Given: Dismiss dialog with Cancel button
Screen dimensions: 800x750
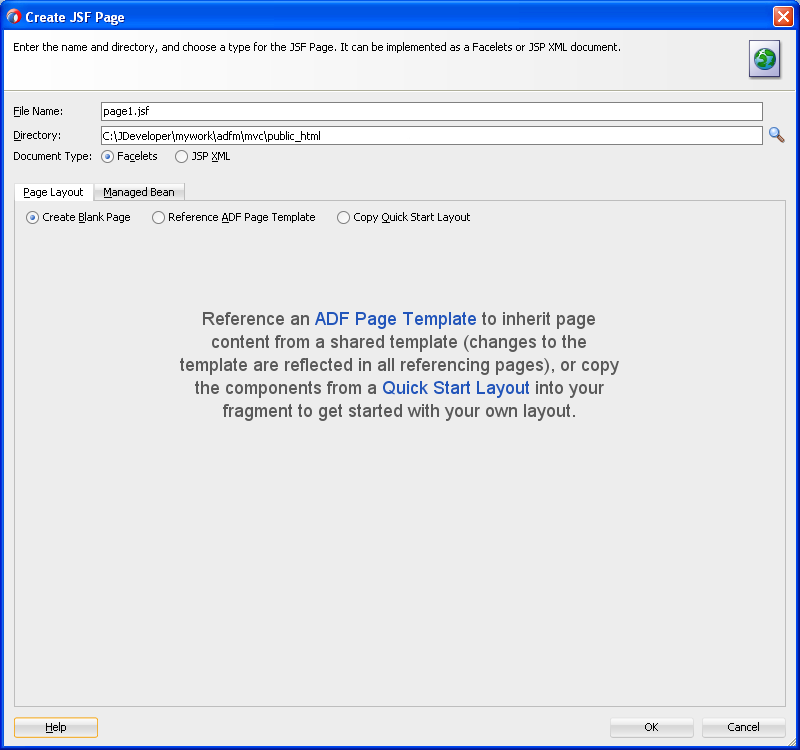Looking at the screenshot, I should pyautogui.click(x=743, y=727).
